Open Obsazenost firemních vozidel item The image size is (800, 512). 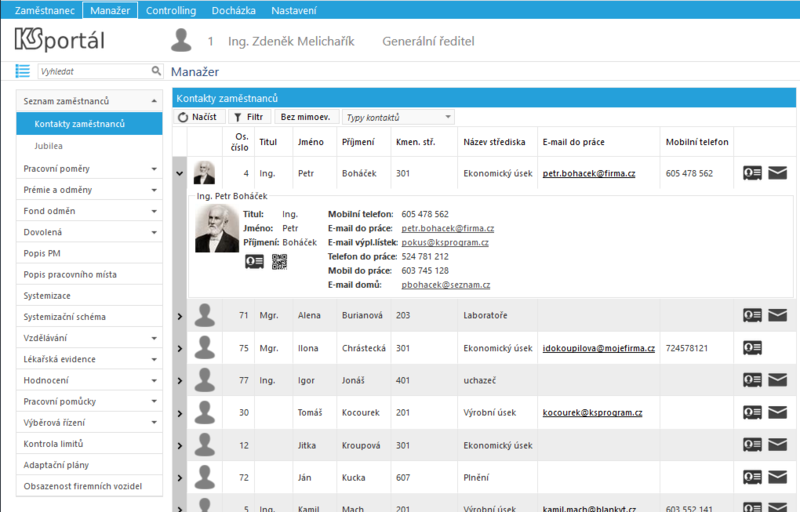click(x=89, y=486)
